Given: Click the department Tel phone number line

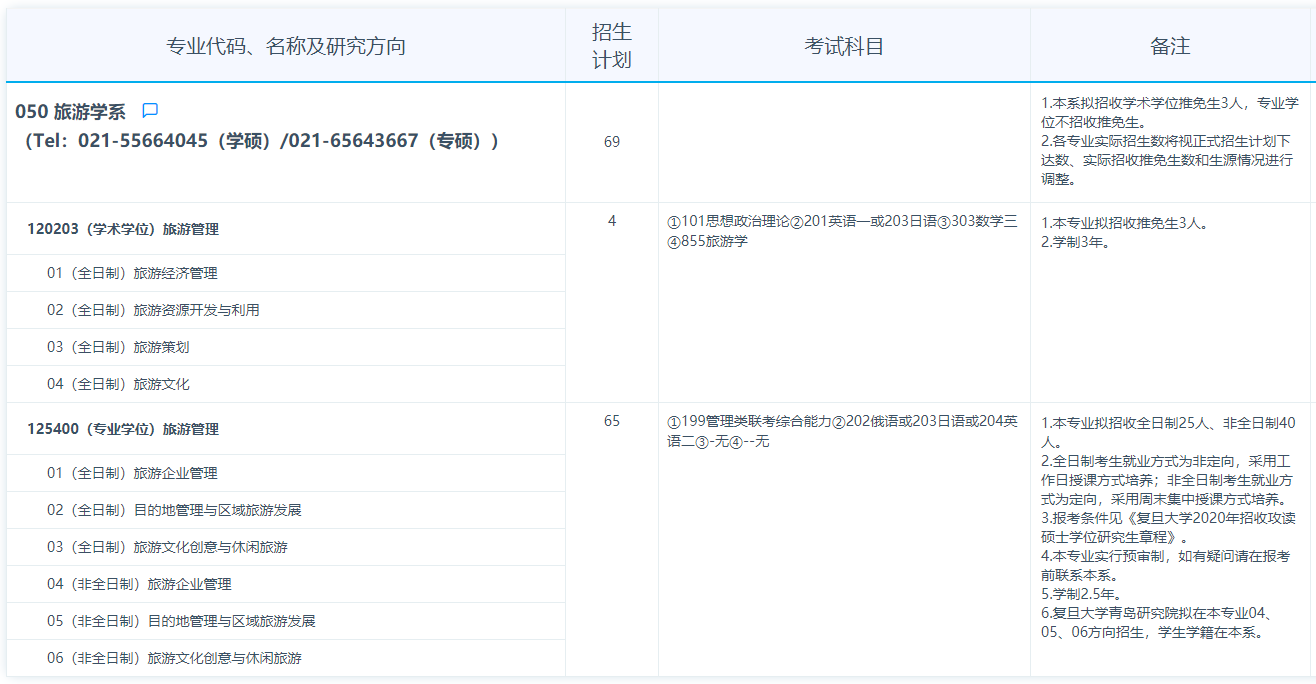Looking at the screenshot, I should click(x=260, y=141).
